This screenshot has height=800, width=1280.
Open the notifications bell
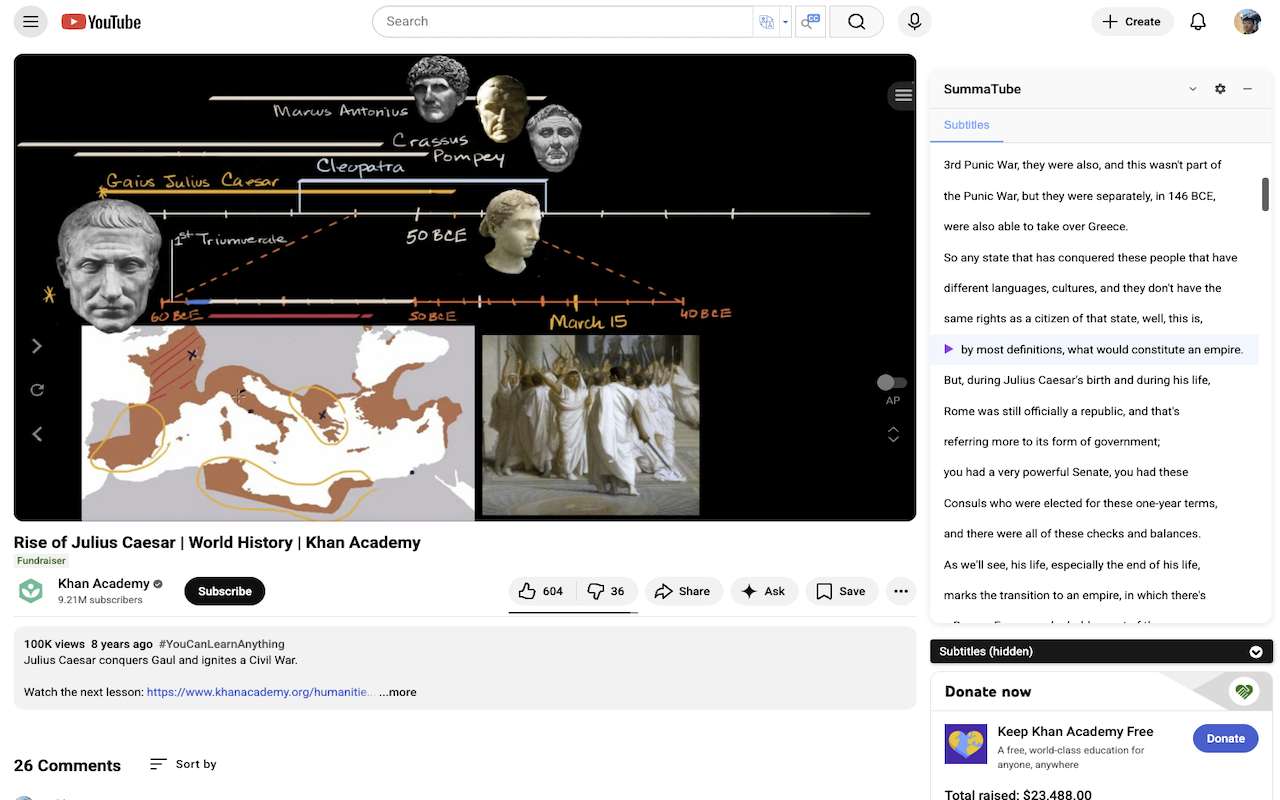tap(1197, 22)
